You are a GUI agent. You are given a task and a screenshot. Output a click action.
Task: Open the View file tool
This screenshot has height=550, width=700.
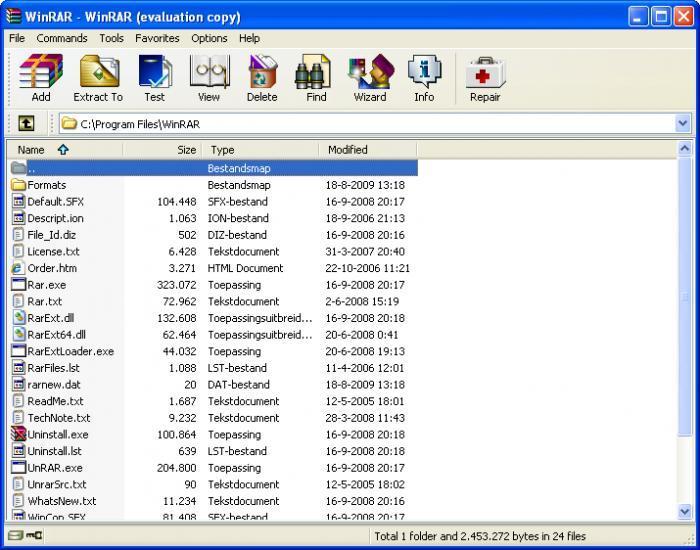[208, 78]
